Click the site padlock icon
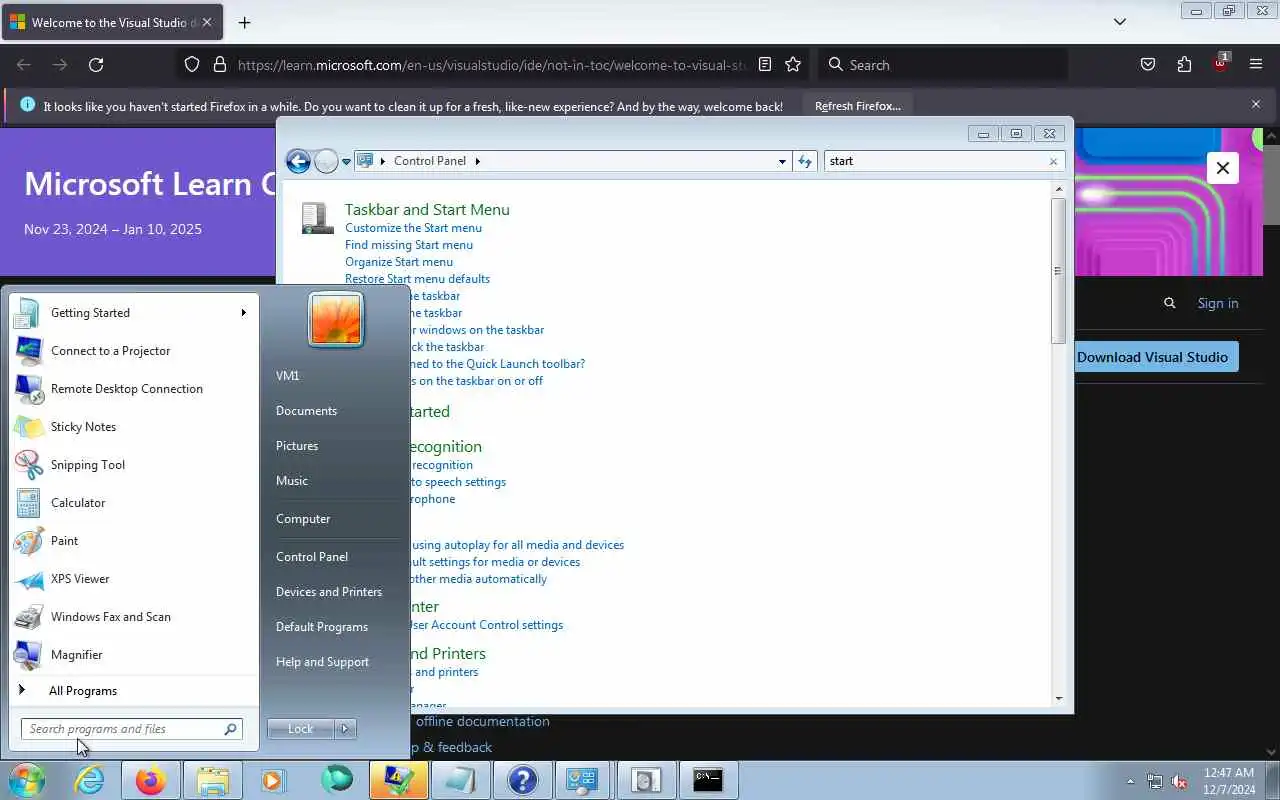The image size is (1280, 800). coord(220,65)
